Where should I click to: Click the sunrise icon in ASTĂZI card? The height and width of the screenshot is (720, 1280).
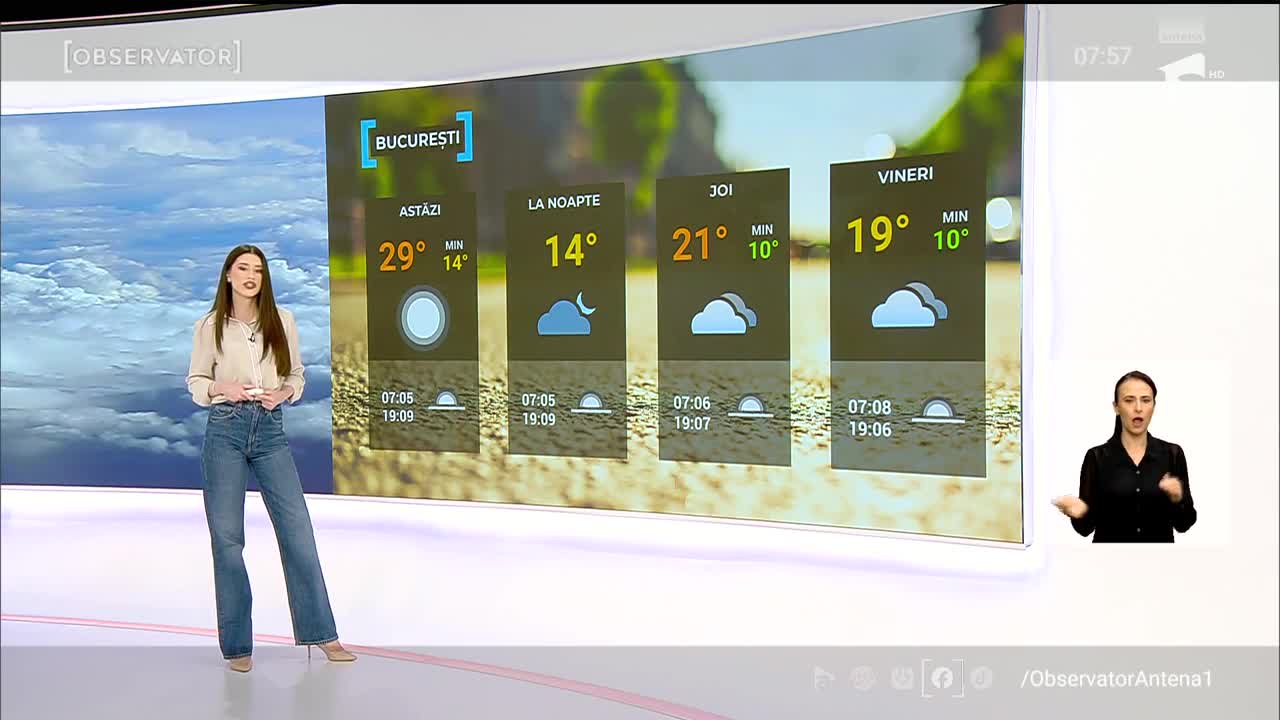point(446,402)
